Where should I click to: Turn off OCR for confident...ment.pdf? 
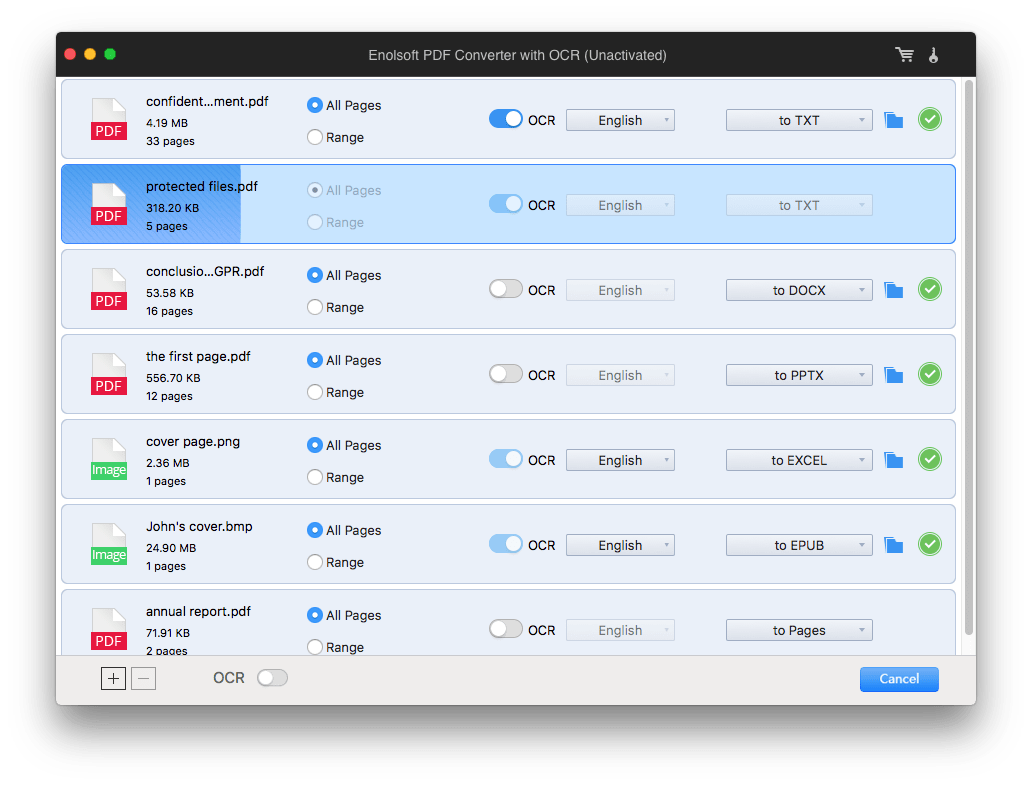(x=505, y=119)
